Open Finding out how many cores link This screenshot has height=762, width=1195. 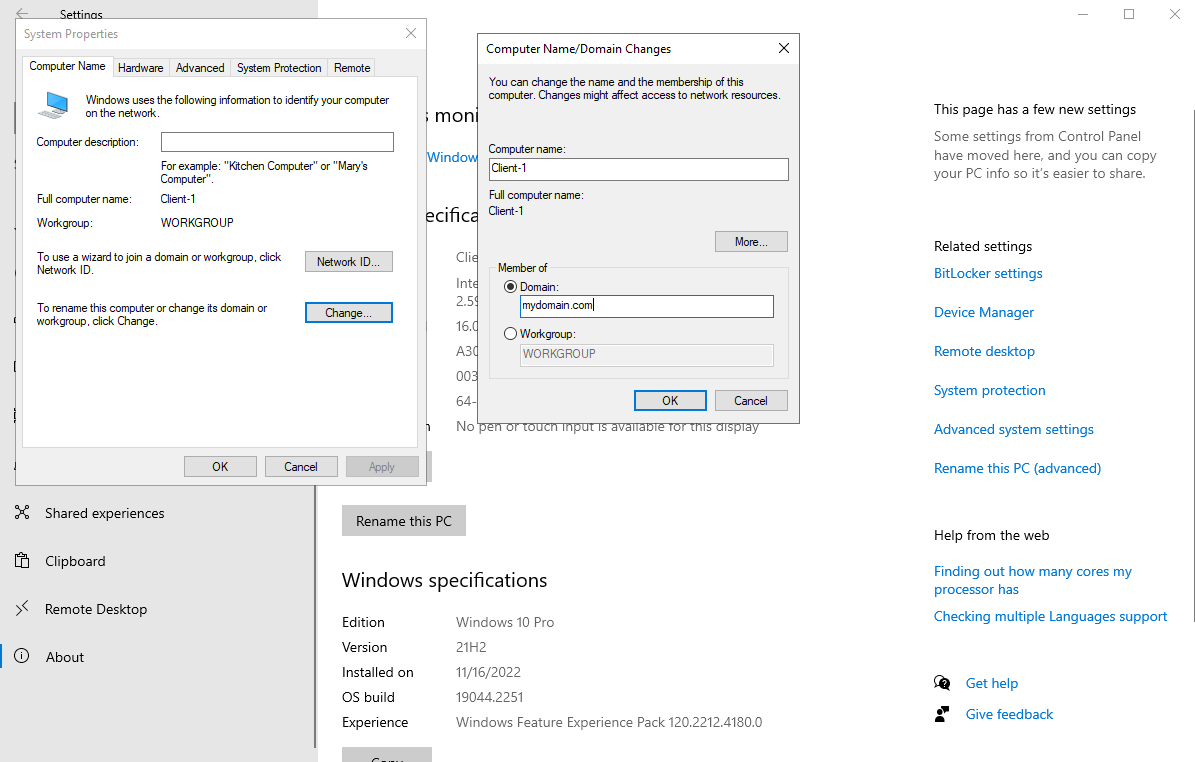[x=1033, y=580]
